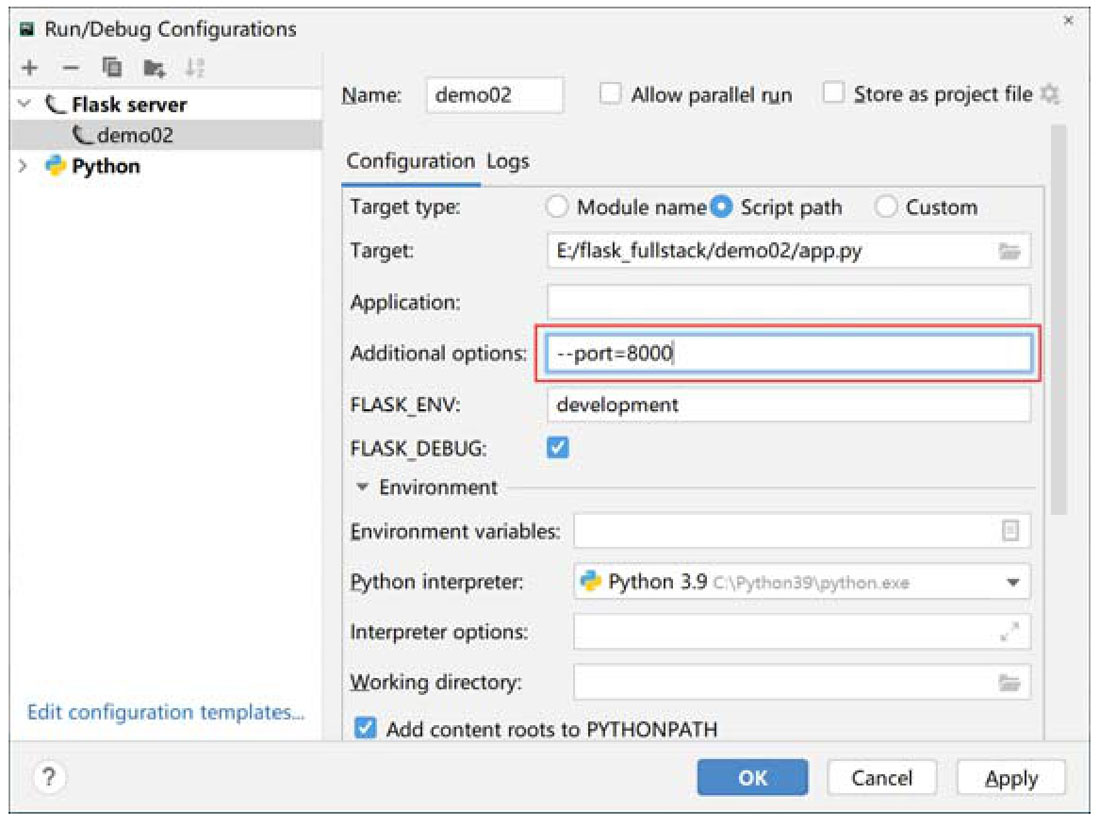Switch to the Logs tab
1100x827 pixels.
tap(508, 161)
